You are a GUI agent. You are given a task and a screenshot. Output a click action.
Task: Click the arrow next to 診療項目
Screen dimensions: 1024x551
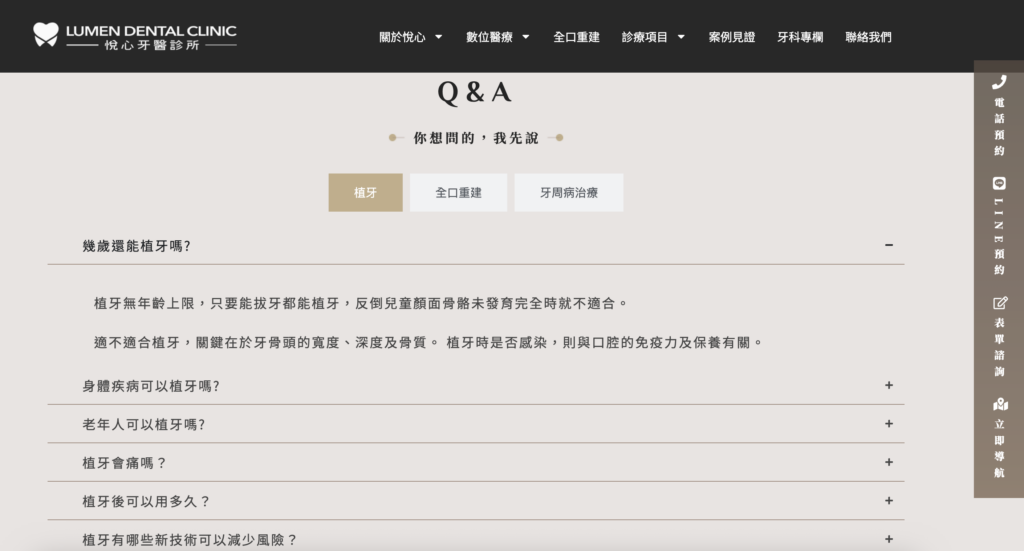coord(681,37)
